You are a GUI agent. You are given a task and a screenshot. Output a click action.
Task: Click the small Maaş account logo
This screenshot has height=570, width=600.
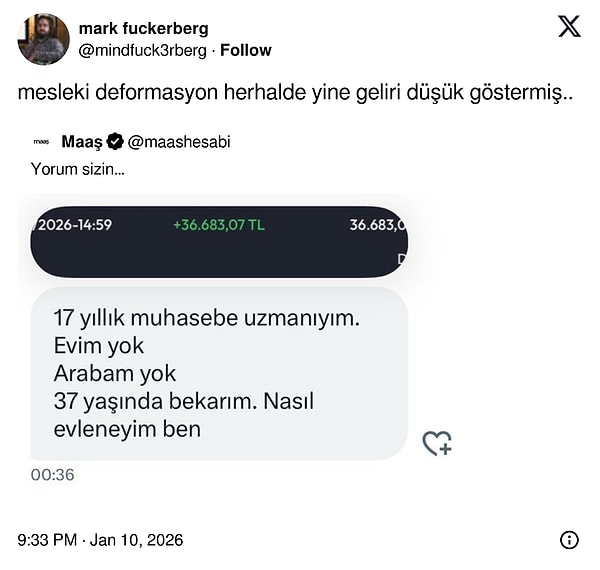41,142
